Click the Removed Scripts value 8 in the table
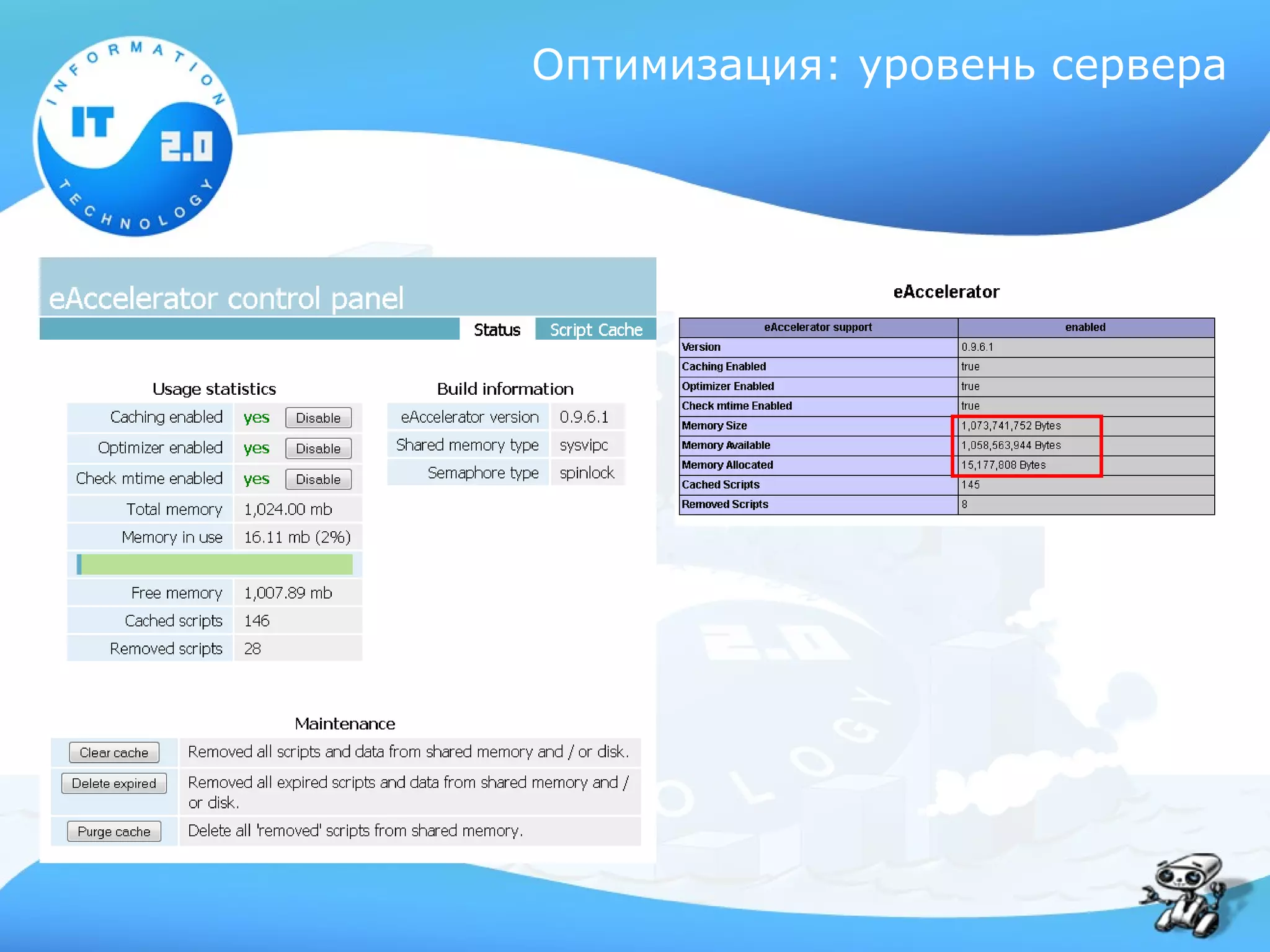This screenshot has width=1270, height=952. 964,505
